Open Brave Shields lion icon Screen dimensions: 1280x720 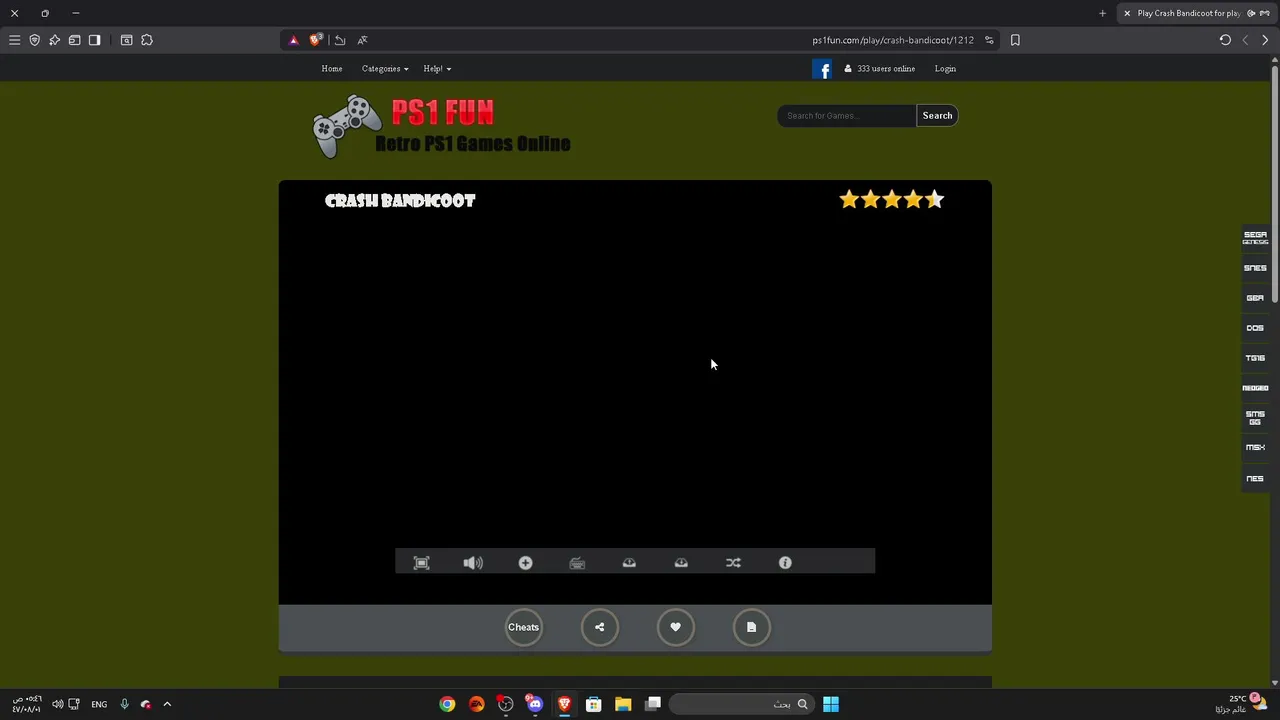coord(316,40)
